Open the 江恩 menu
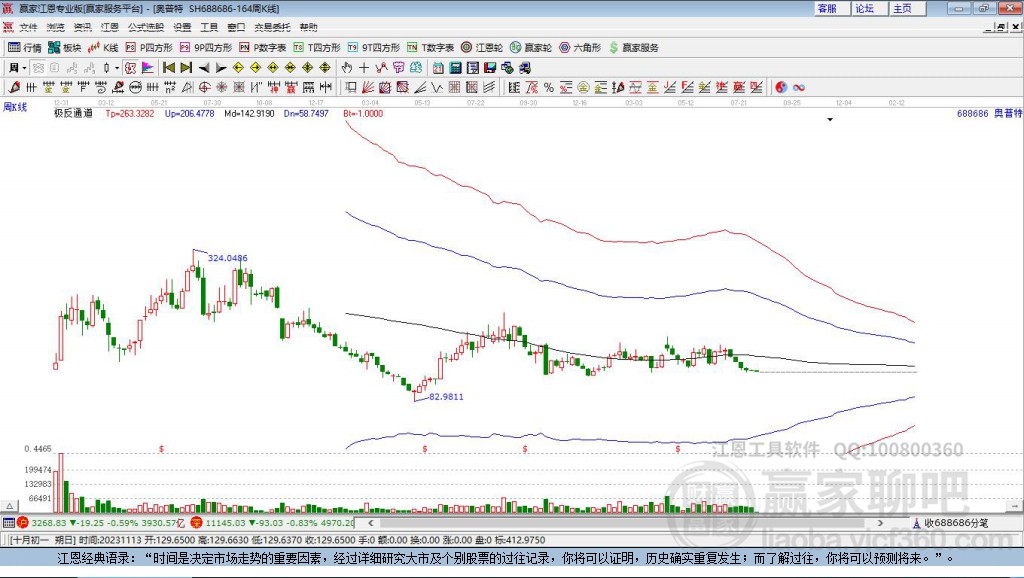1024x578 pixels. click(x=110, y=27)
